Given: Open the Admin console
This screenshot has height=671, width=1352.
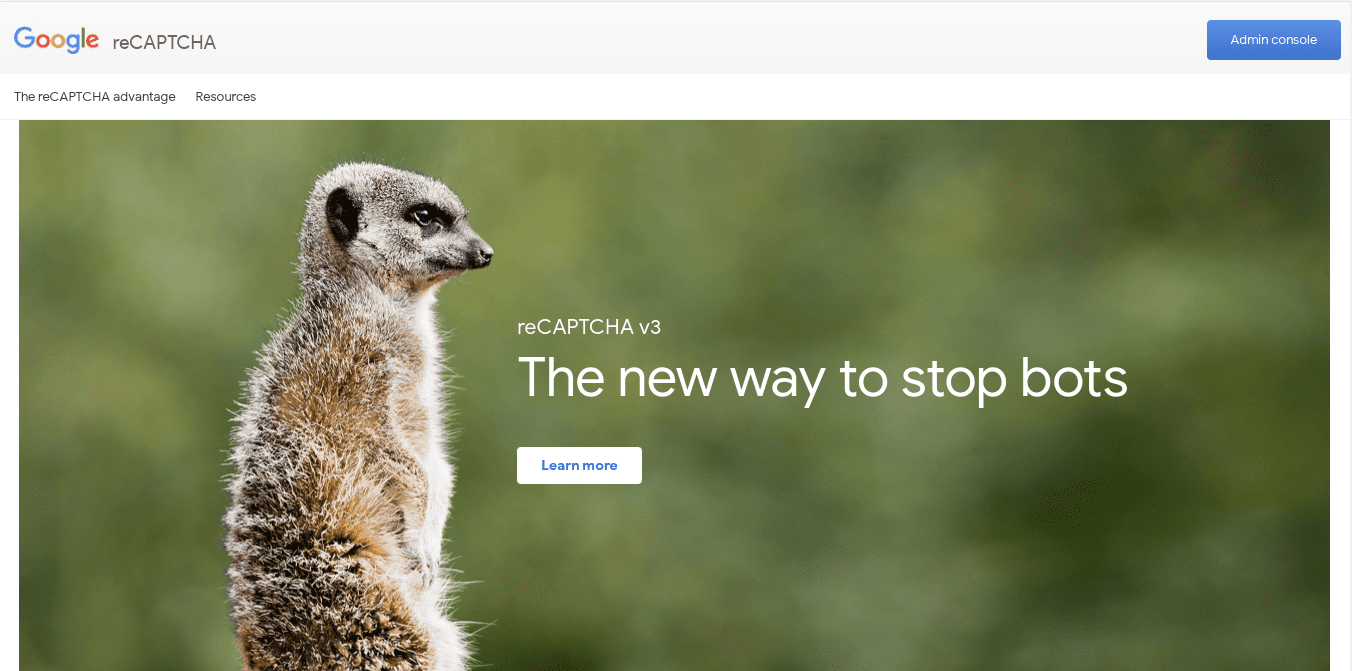Looking at the screenshot, I should pos(1273,40).
